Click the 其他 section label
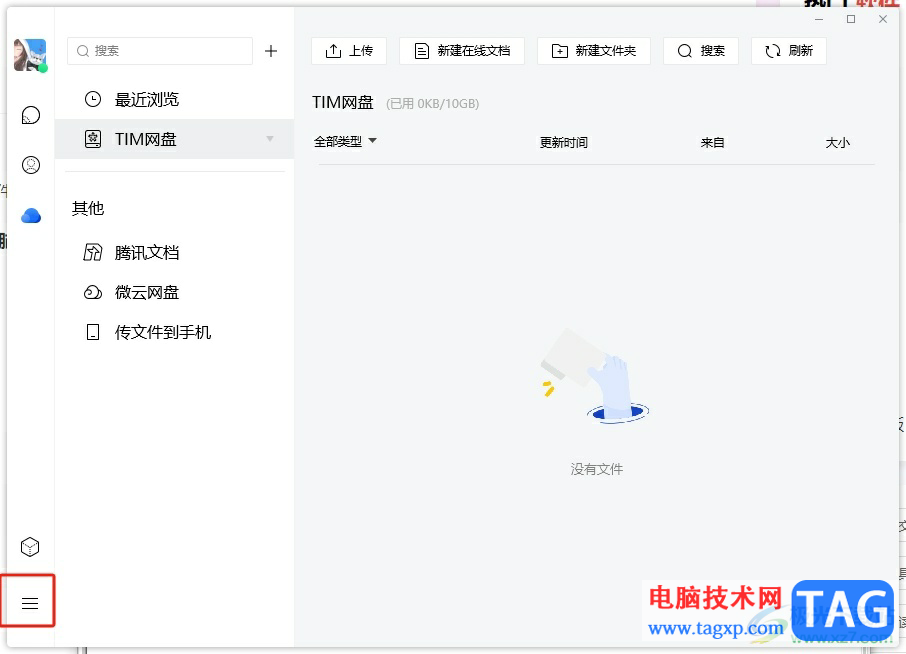906x654 pixels. (x=88, y=208)
